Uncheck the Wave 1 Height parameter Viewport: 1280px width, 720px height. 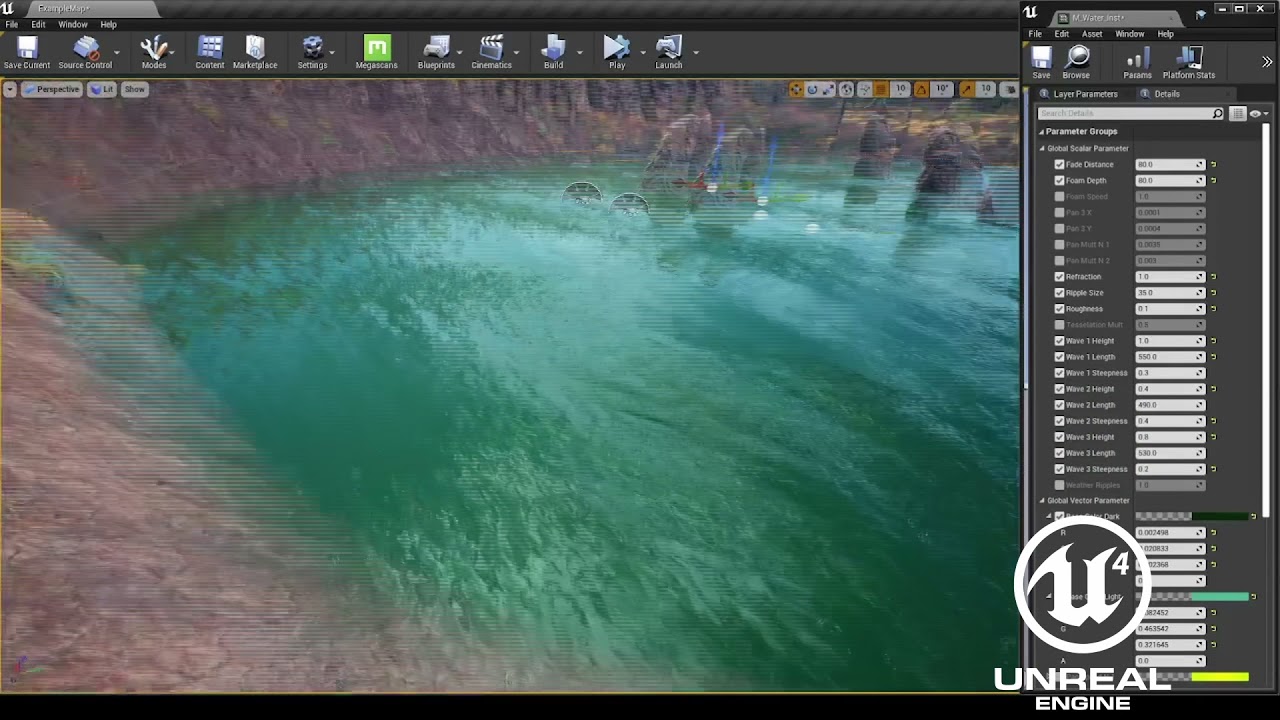tap(1059, 341)
